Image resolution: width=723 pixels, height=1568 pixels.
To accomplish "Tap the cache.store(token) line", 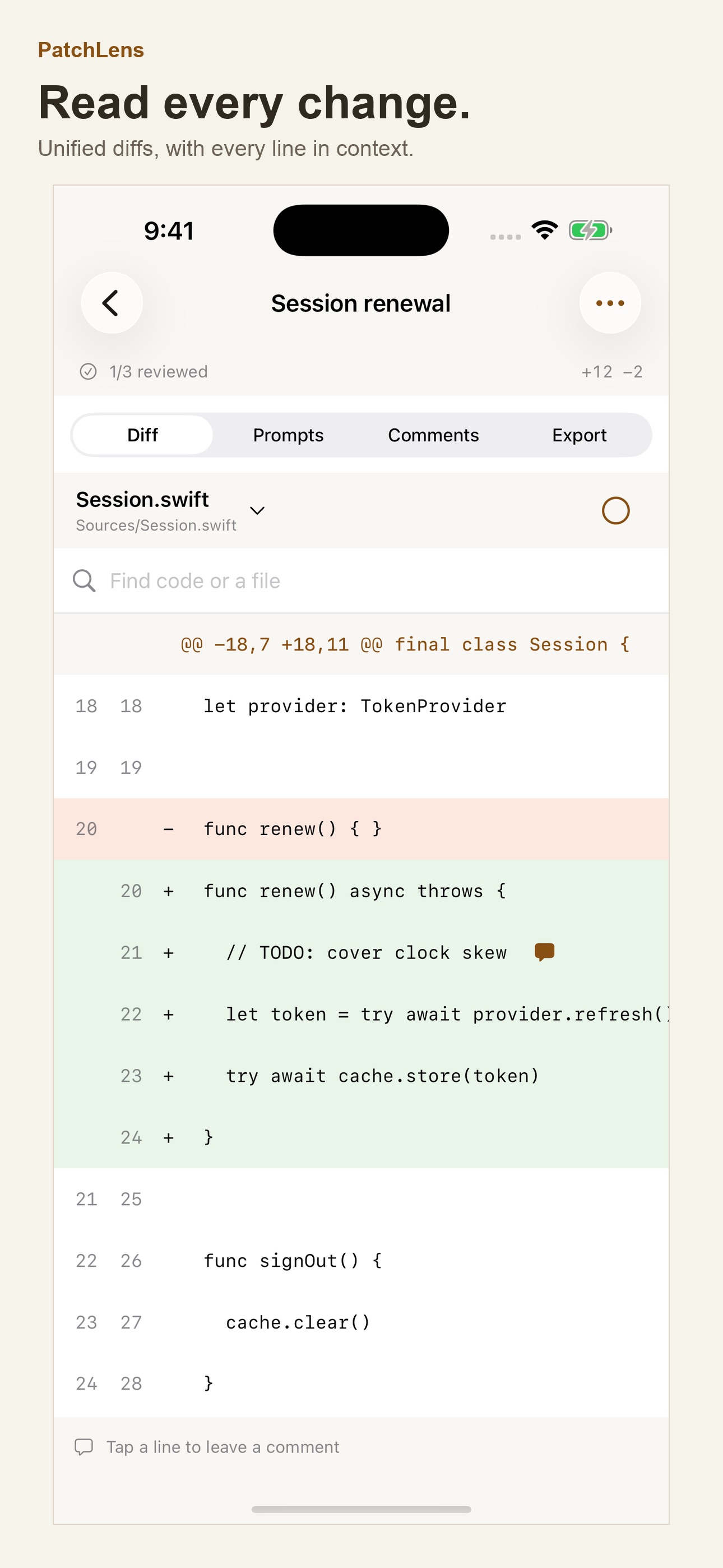I will coord(361,1076).
